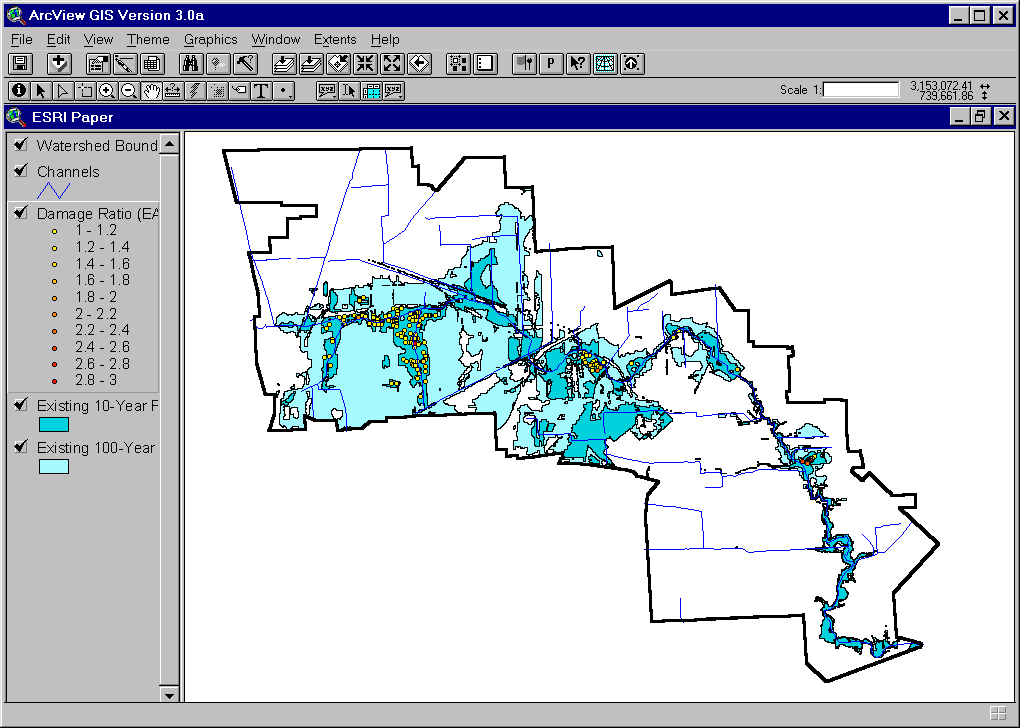Click the Existing 10-Year legend color swatch
The height and width of the screenshot is (728, 1020).
pos(54,424)
